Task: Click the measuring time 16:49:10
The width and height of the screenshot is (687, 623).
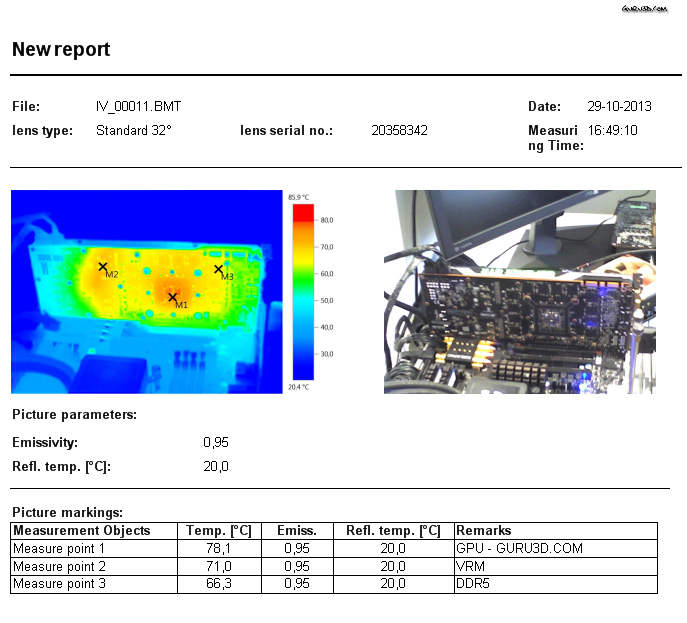Action: tap(613, 130)
